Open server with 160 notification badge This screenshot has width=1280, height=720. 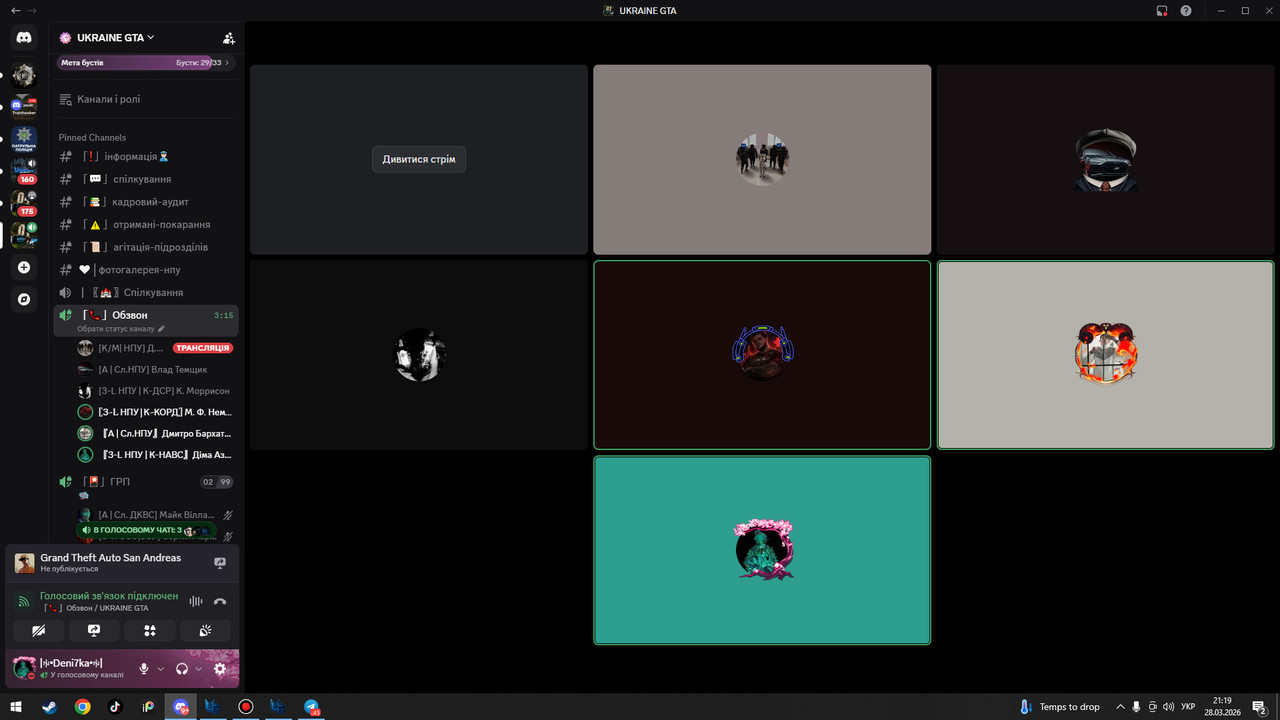tap(24, 170)
